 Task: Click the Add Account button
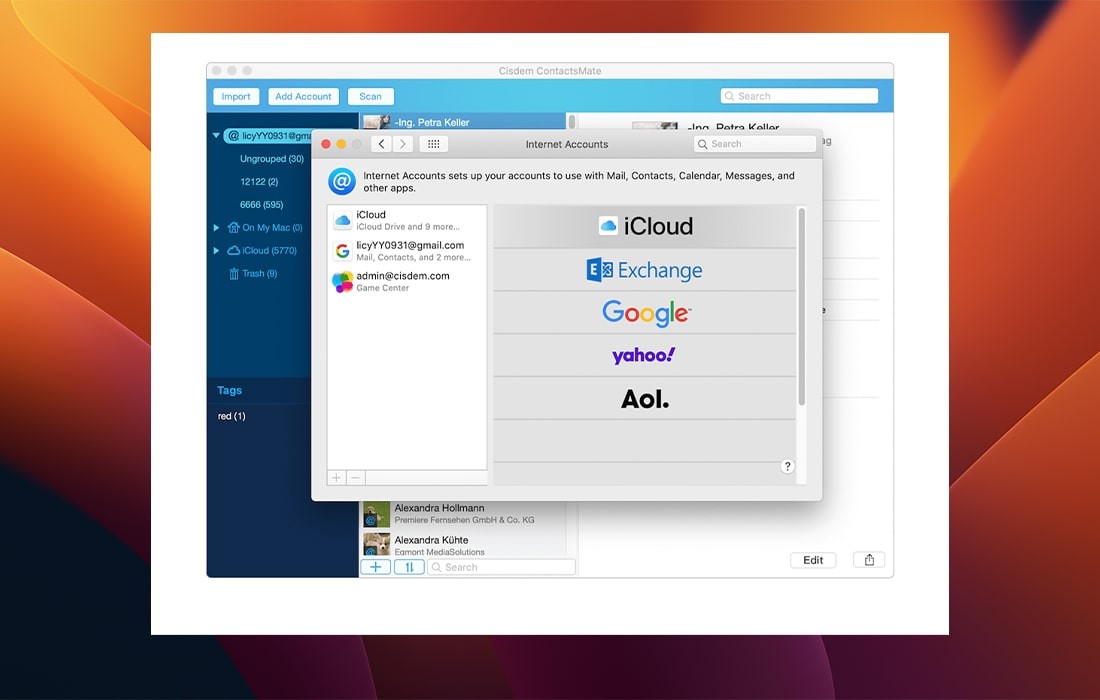point(303,97)
